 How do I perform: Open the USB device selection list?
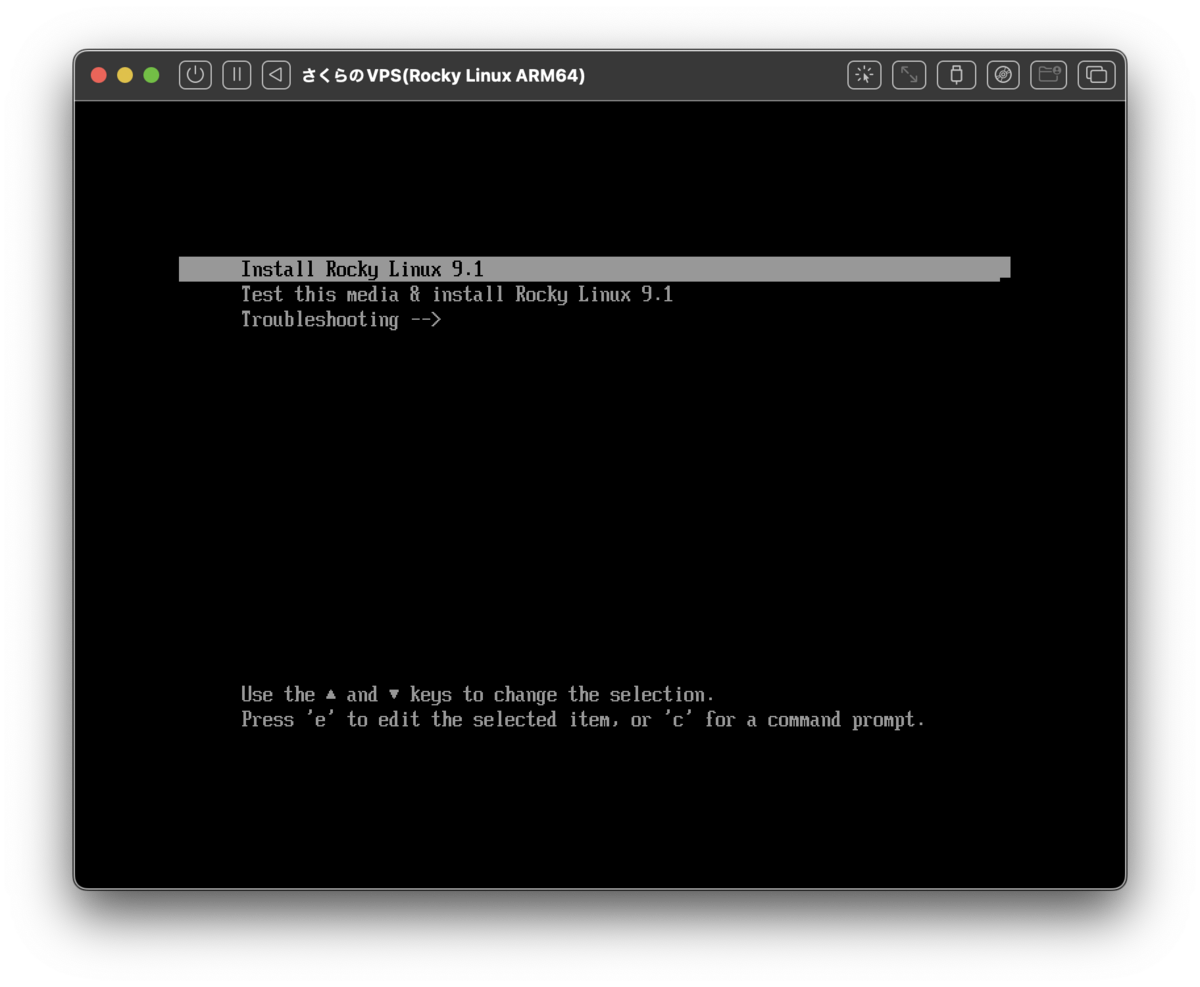pos(956,75)
